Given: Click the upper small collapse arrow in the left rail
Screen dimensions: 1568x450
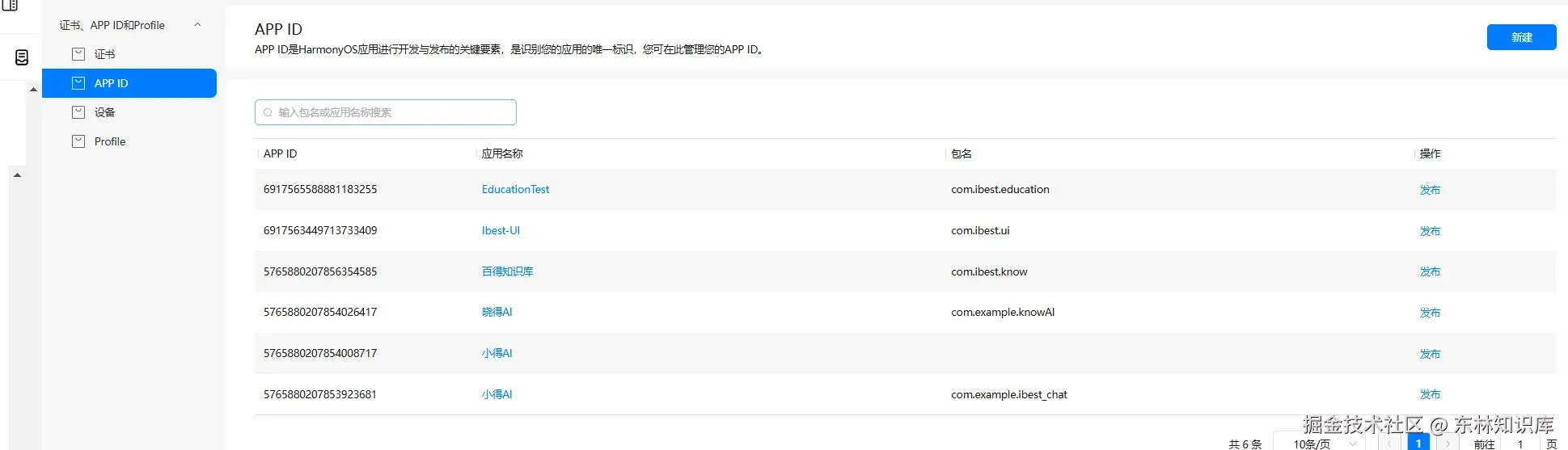Looking at the screenshot, I should [33, 90].
